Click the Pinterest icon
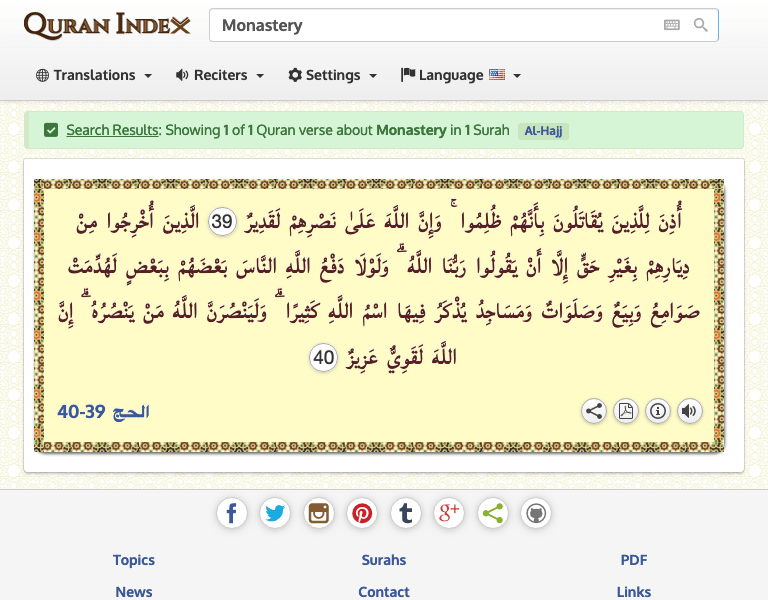Screen dimensions: 768x600 click(362, 514)
